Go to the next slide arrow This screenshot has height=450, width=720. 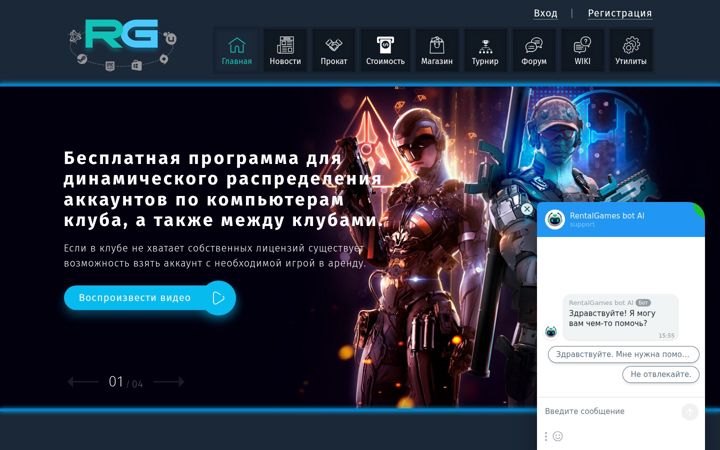click(169, 382)
